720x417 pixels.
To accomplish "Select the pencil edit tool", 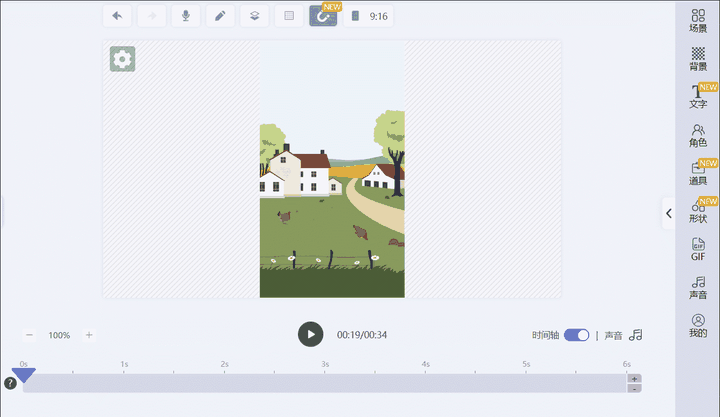I will click(x=219, y=16).
